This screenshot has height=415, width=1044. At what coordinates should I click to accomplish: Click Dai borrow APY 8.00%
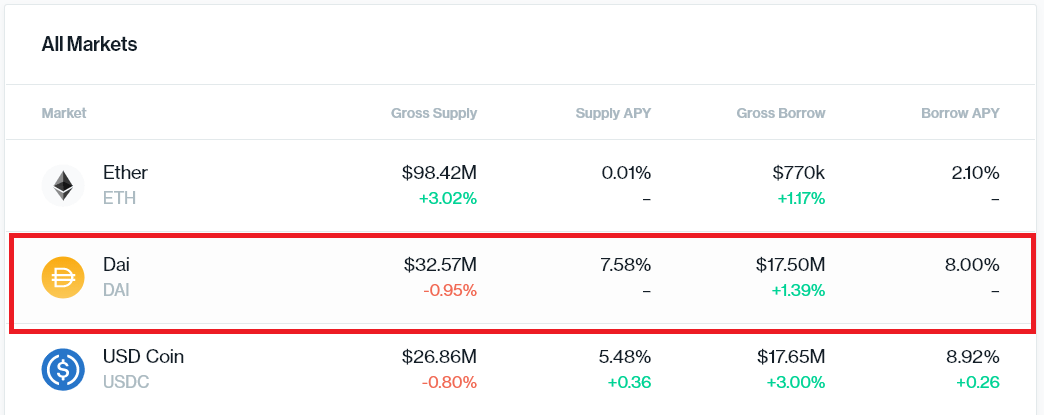coord(973,265)
